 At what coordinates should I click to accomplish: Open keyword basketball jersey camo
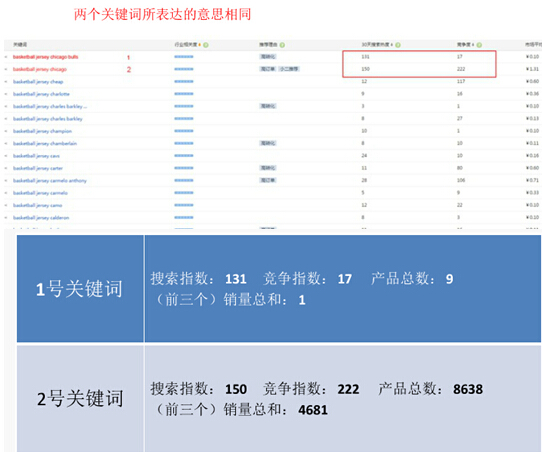37,205
